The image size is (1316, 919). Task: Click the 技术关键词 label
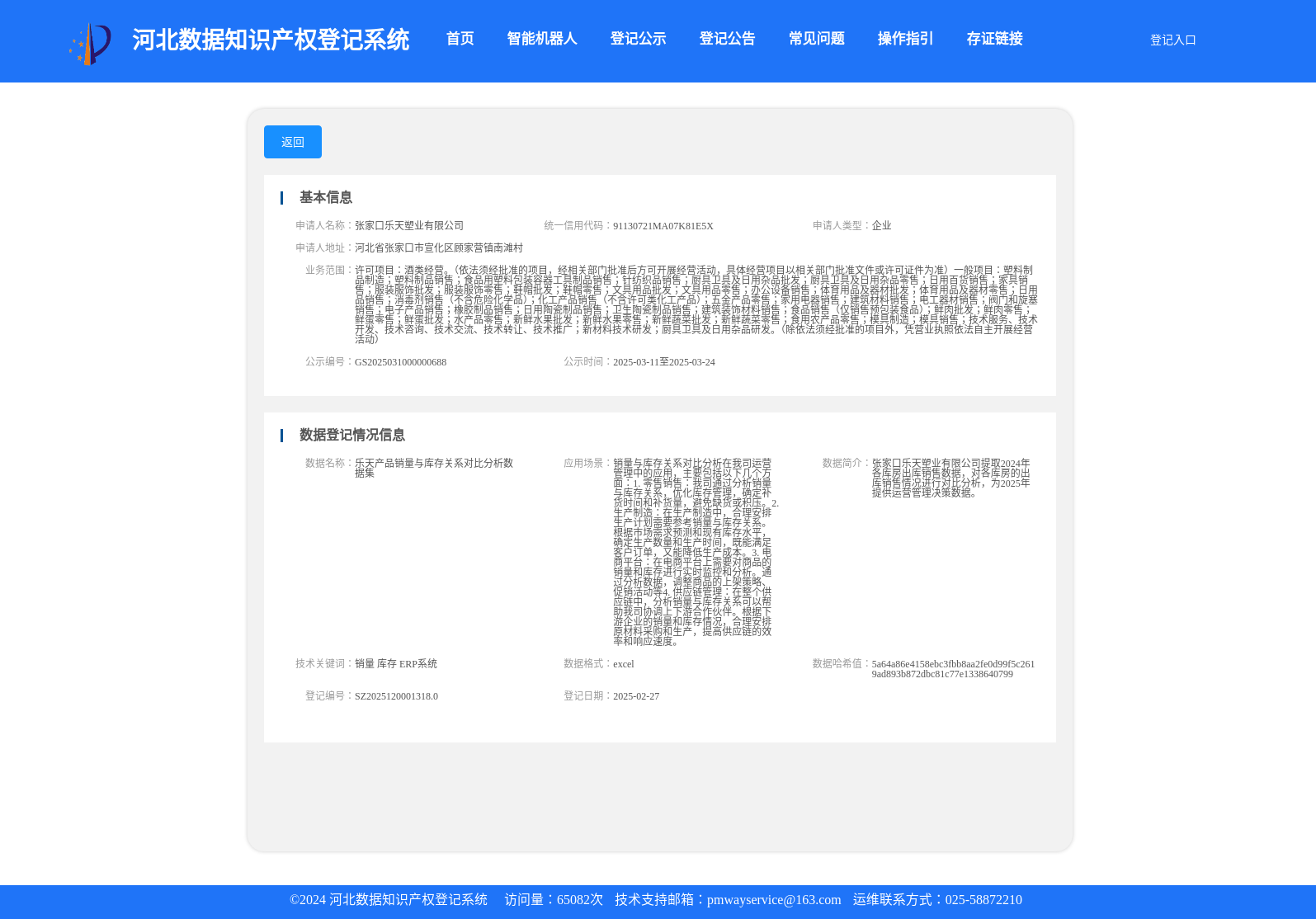point(323,663)
